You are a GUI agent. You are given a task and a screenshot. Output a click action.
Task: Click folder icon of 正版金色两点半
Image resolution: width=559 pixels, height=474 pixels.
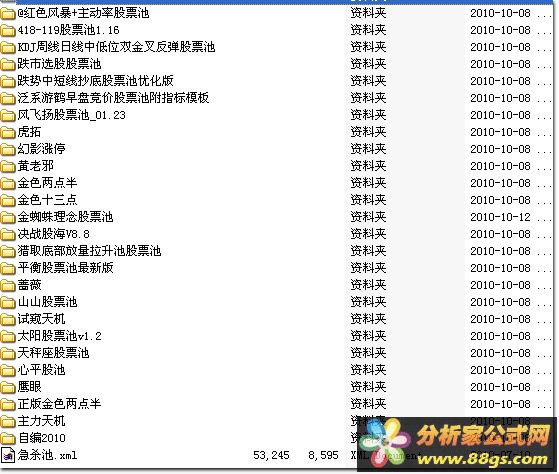7,405
